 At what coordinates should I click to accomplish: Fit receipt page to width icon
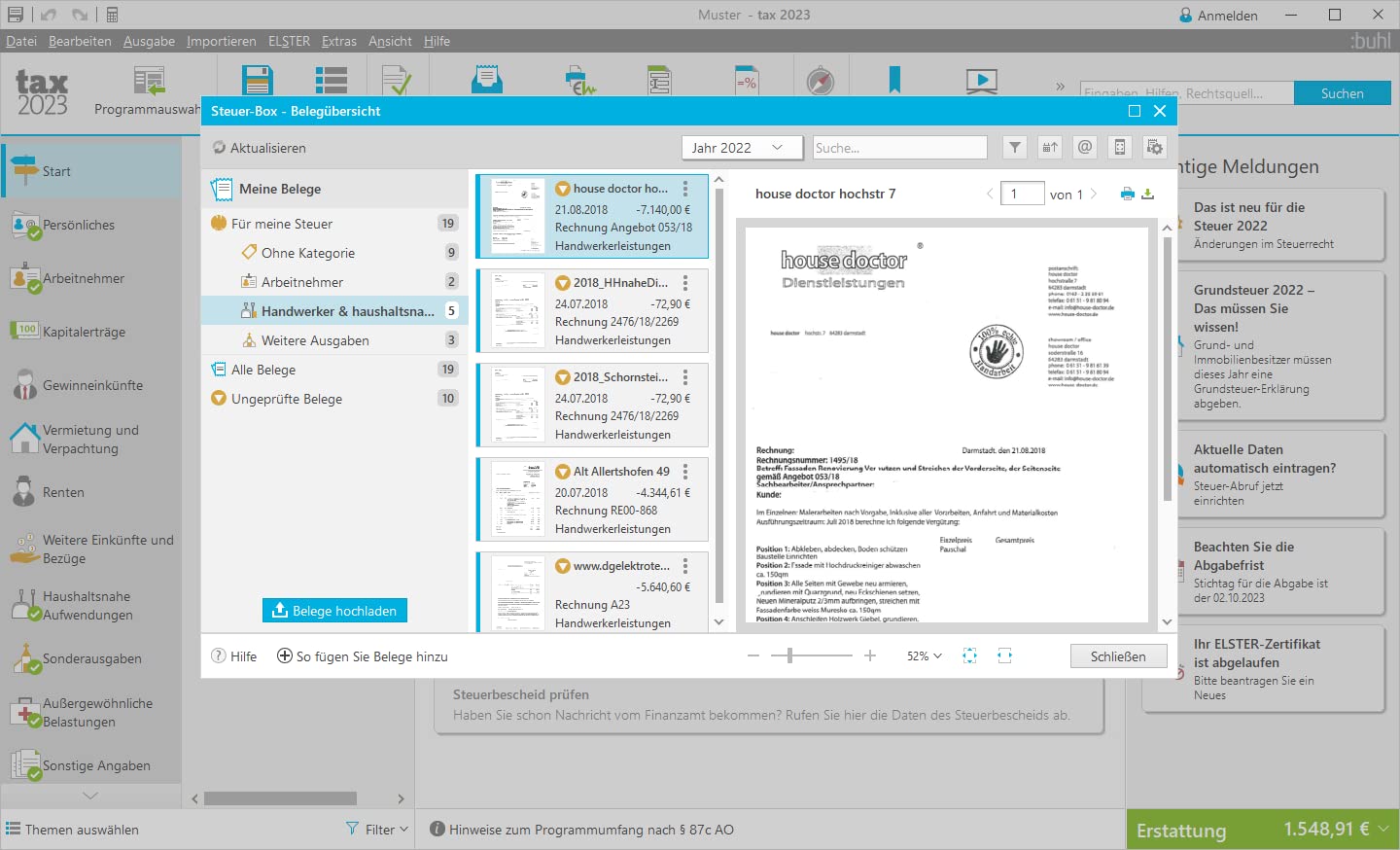(x=1005, y=656)
